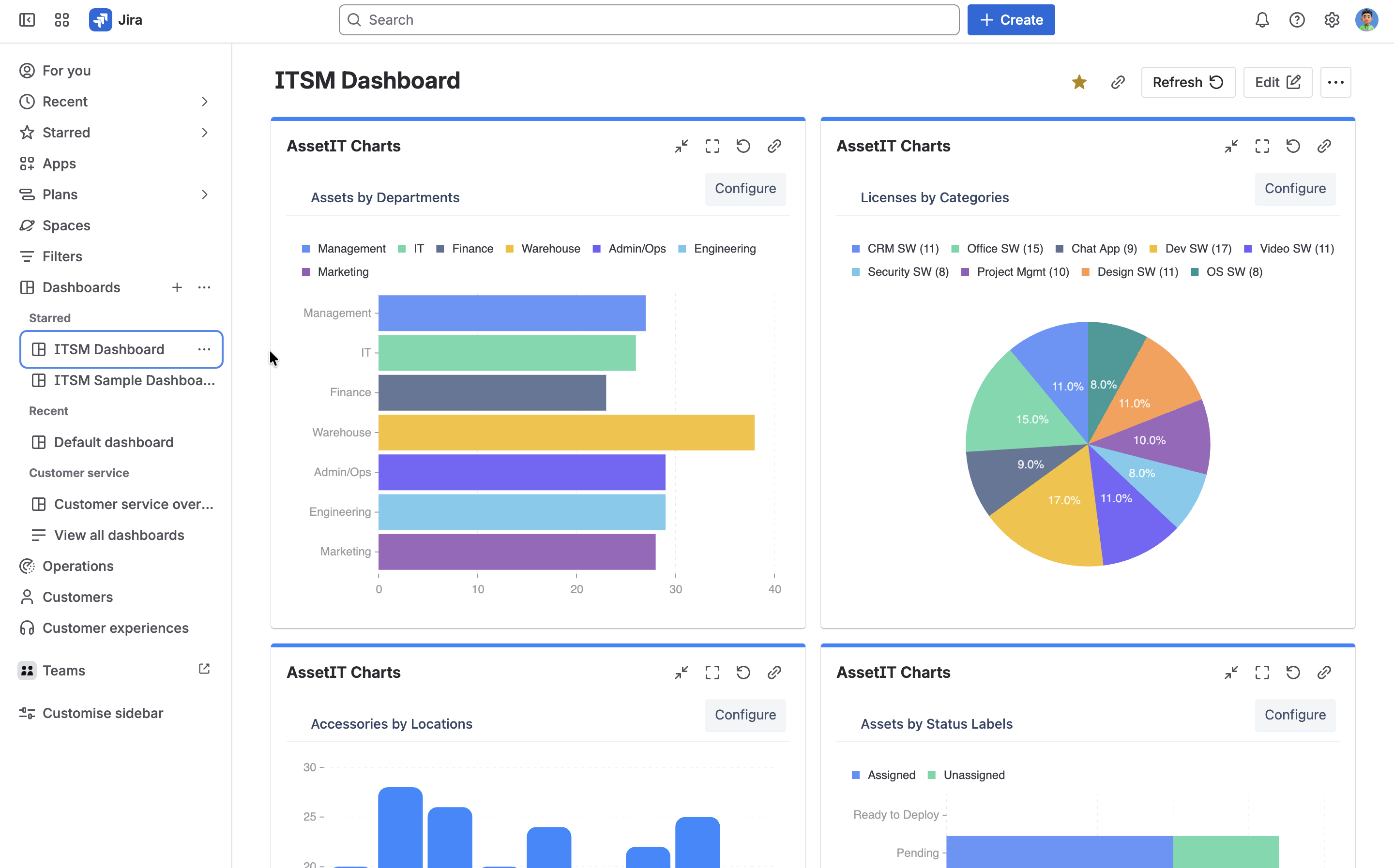
Task: Click the yellow Warehouse bar in chart
Action: click(x=566, y=432)
